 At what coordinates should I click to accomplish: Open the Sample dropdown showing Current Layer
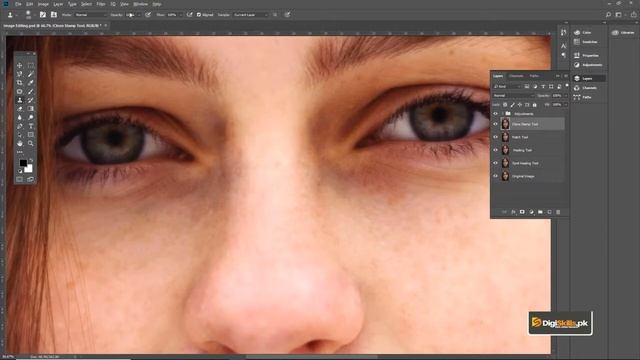pos(251,15)
